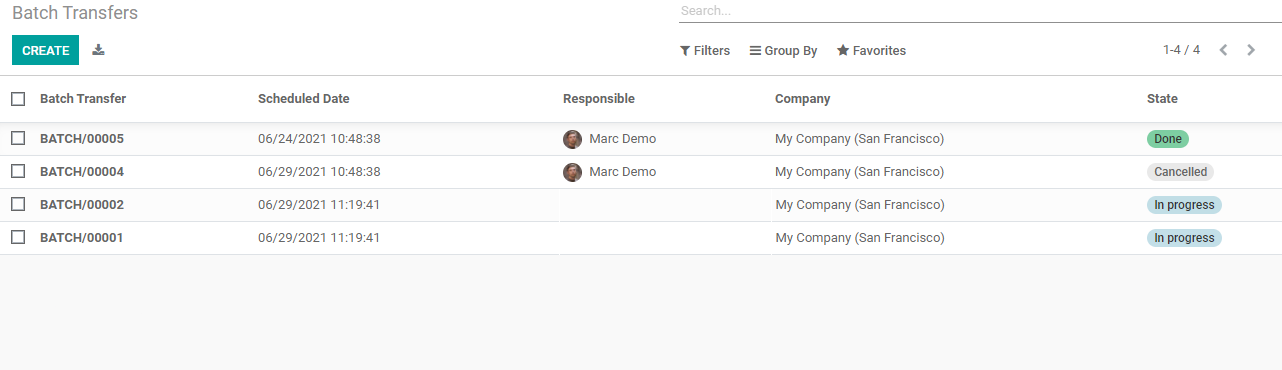This screenshot has width=1282, height=370.
Task: Expand the Group By menu
Action: pyautogui.click(x=783, y=50)
